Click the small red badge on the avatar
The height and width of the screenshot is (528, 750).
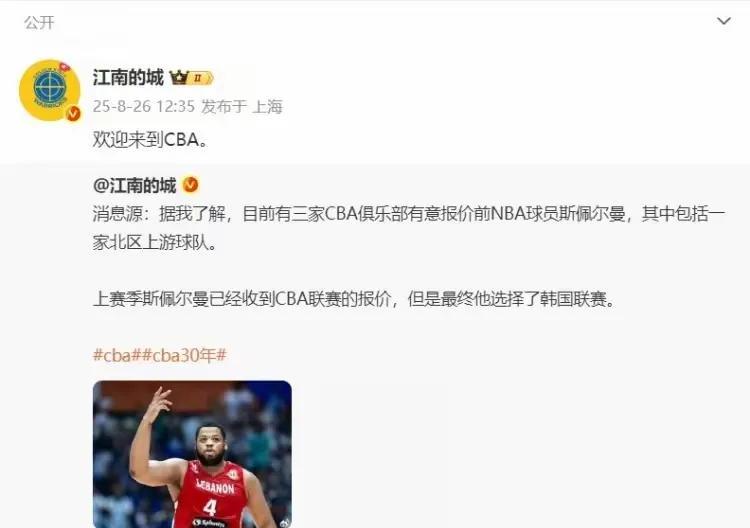click(x=64, y=67)
